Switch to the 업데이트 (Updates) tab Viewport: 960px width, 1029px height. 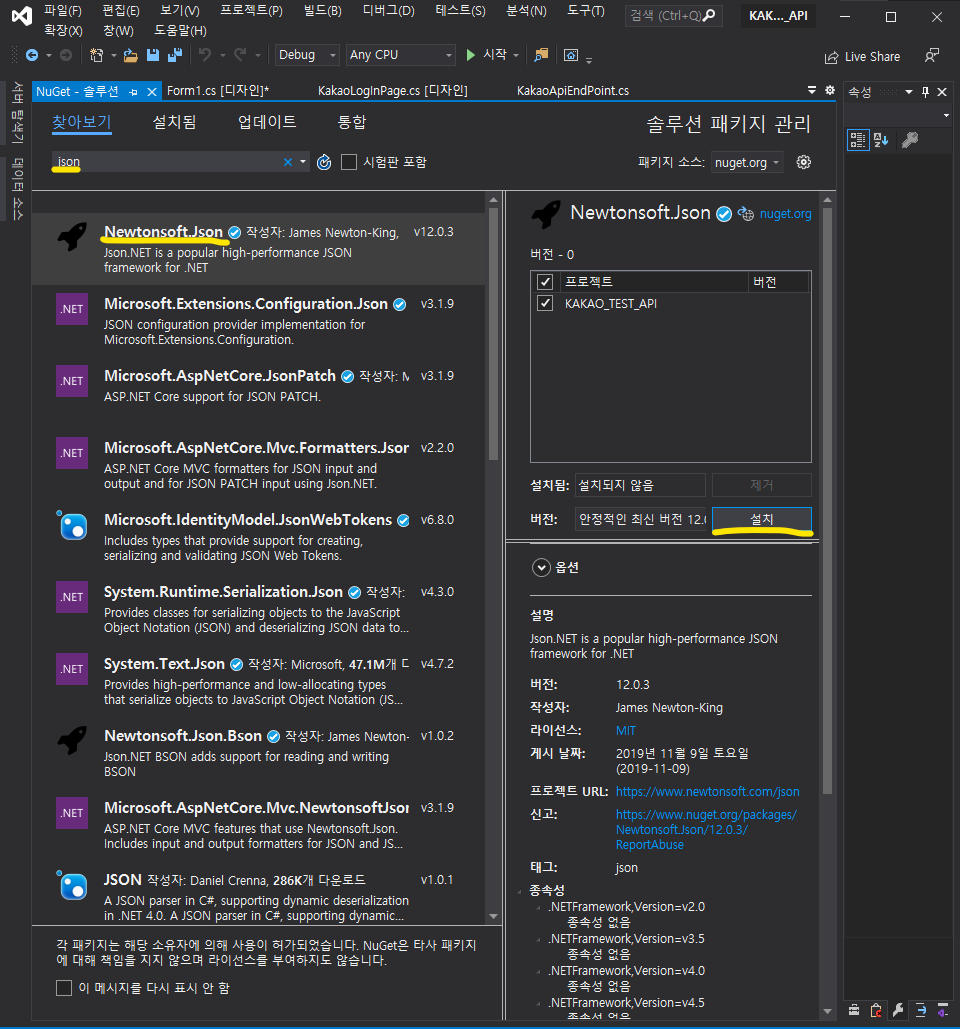click(267, 122)
